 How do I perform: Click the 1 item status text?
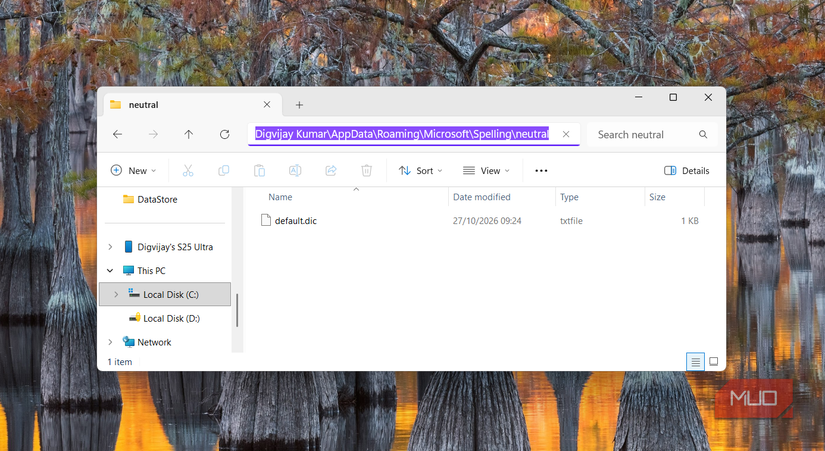click(120, 362)
